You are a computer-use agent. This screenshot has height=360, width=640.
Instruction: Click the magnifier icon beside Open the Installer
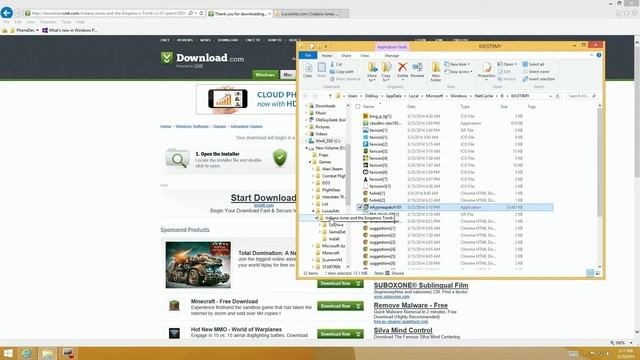coord(178,159)
